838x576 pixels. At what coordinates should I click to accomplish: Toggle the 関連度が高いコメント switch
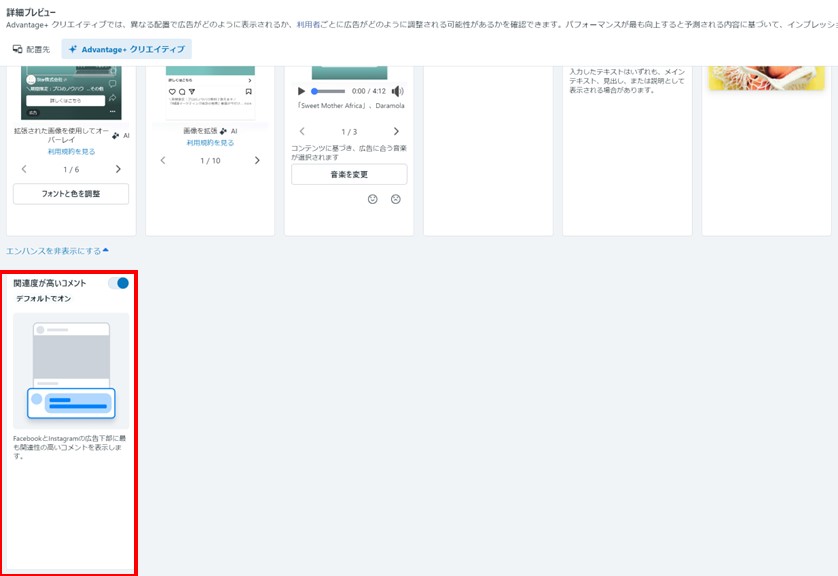coord(119,283)
